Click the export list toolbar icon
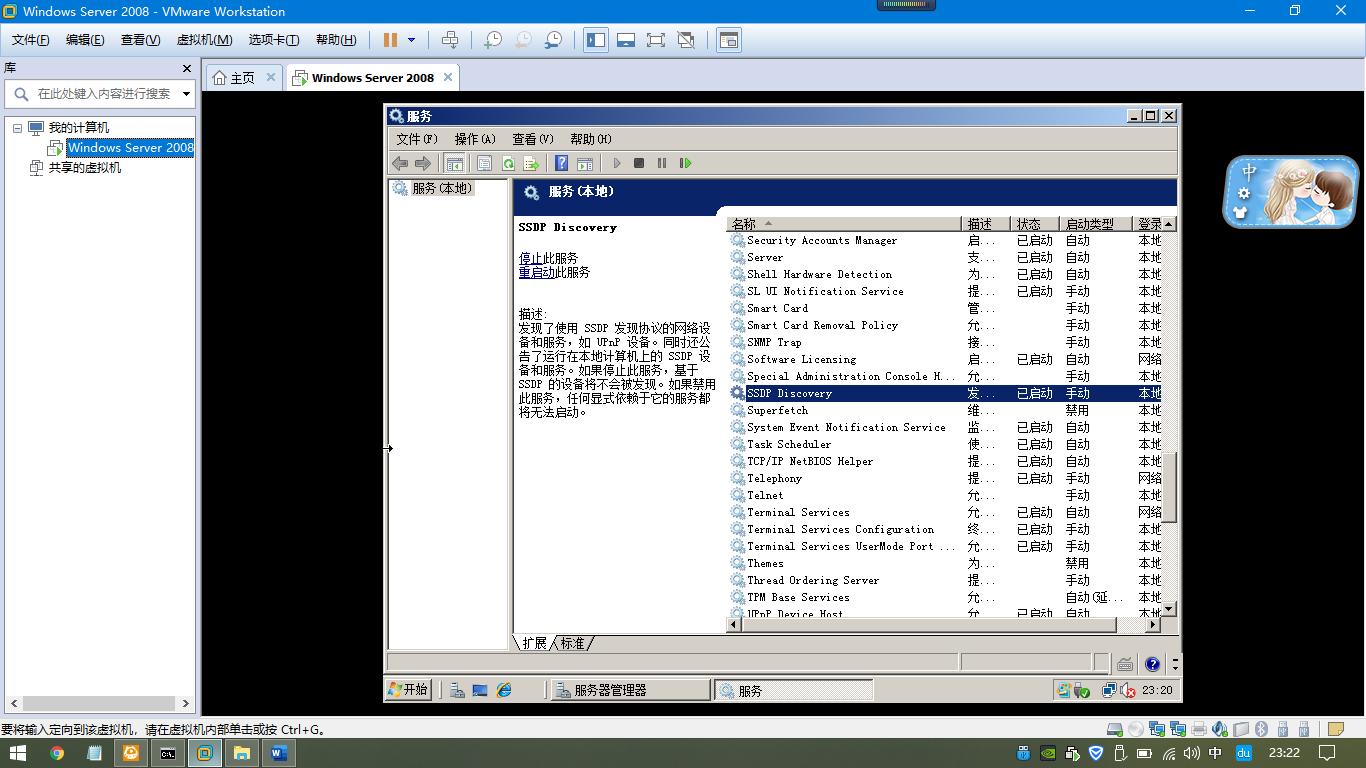The image size is (1366, 768). [531, 163]
